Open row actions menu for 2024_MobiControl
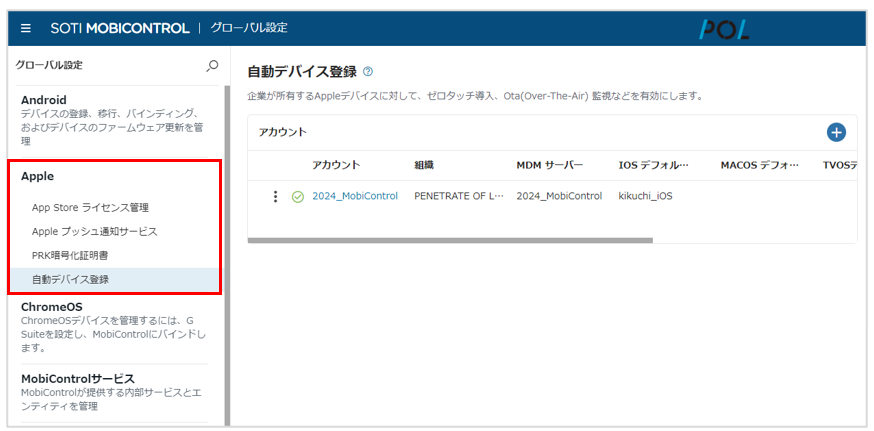This screenshot has height=431, width=874. (274, 196)
